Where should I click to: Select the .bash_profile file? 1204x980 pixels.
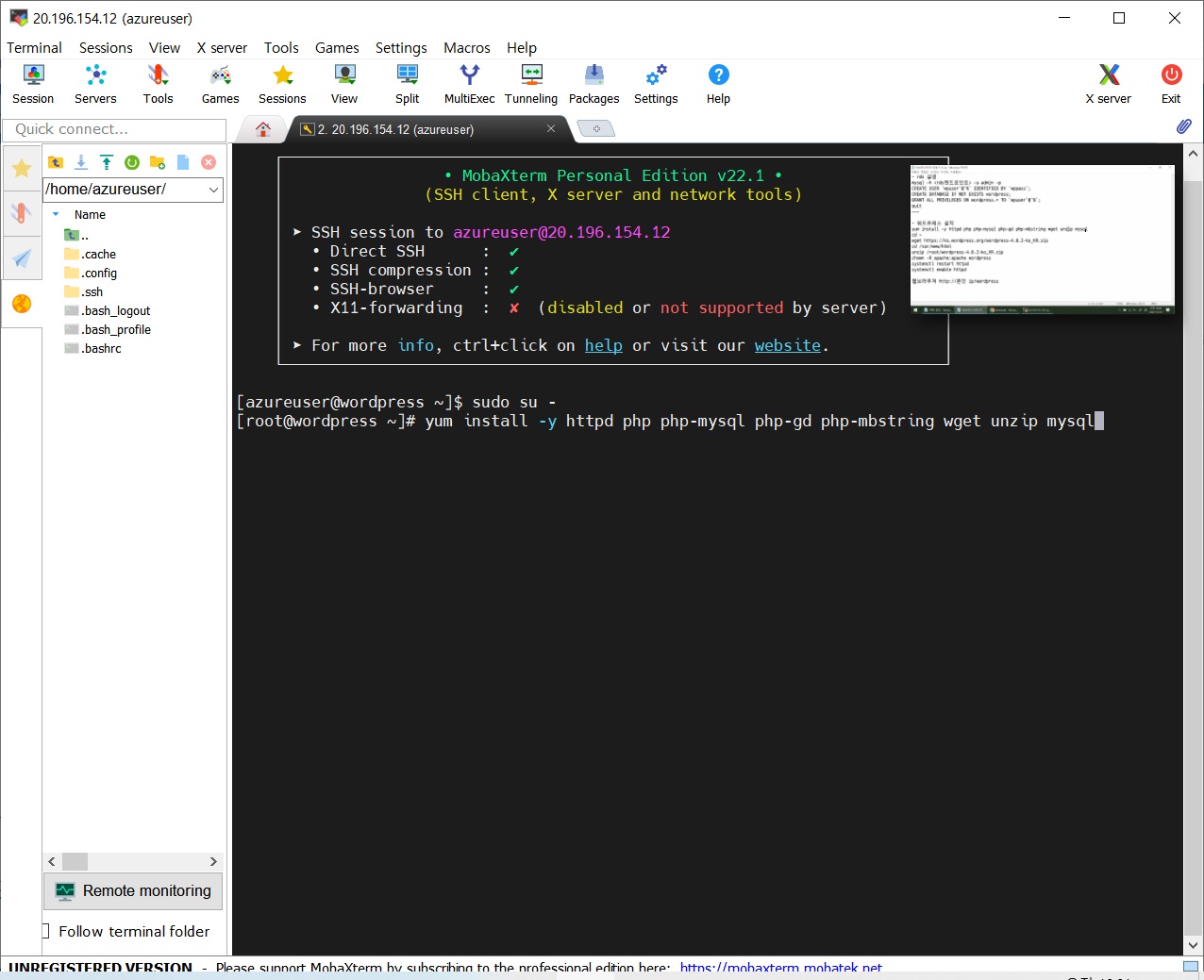[107, 329]
